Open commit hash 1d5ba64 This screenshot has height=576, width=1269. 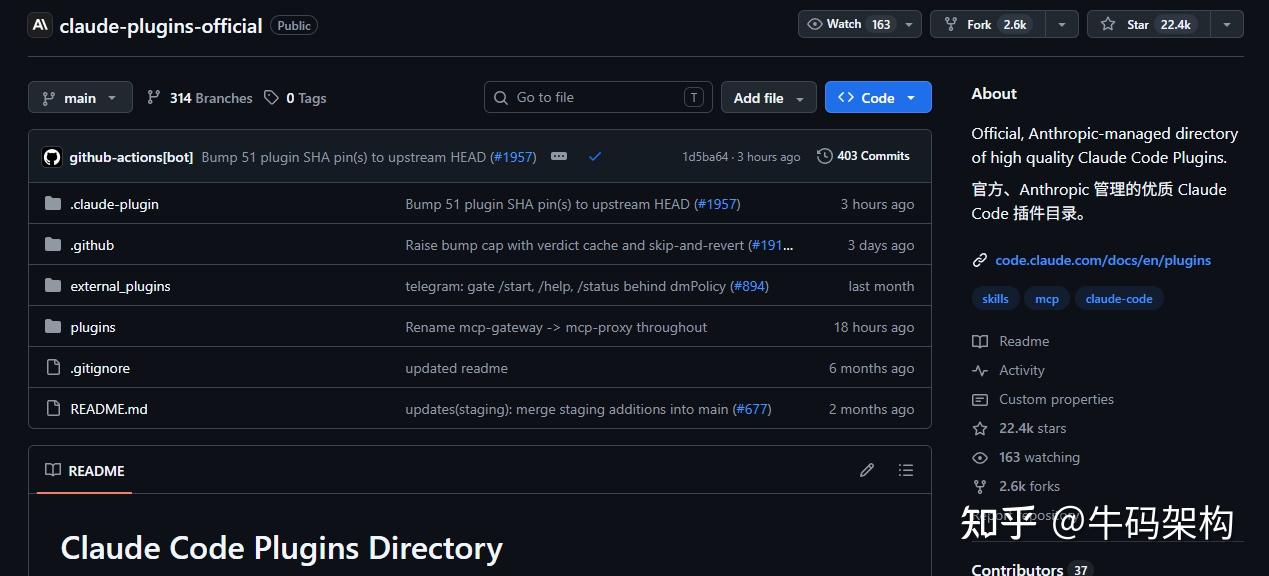click(705, 157)
